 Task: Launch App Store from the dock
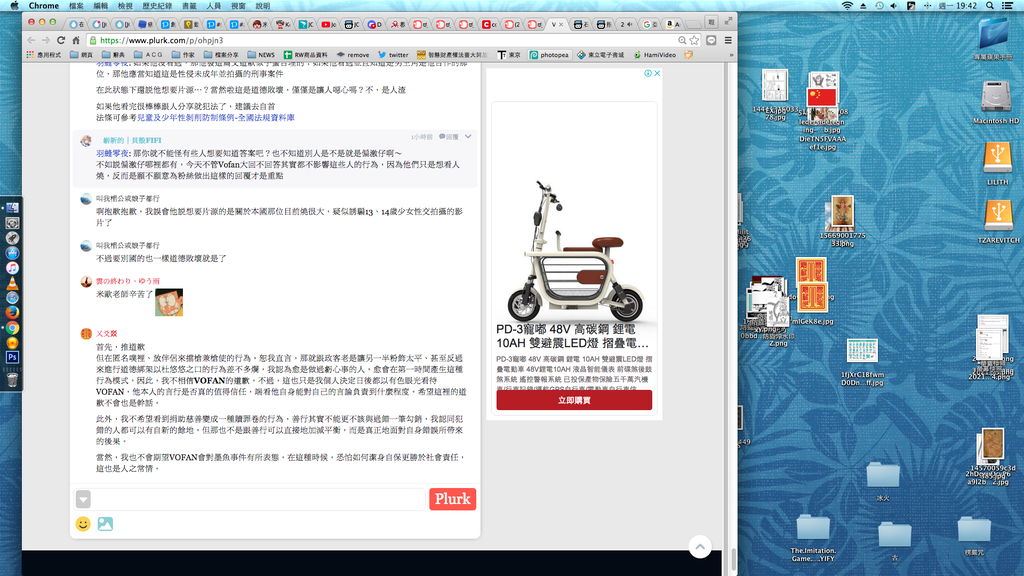click(12, 253)
